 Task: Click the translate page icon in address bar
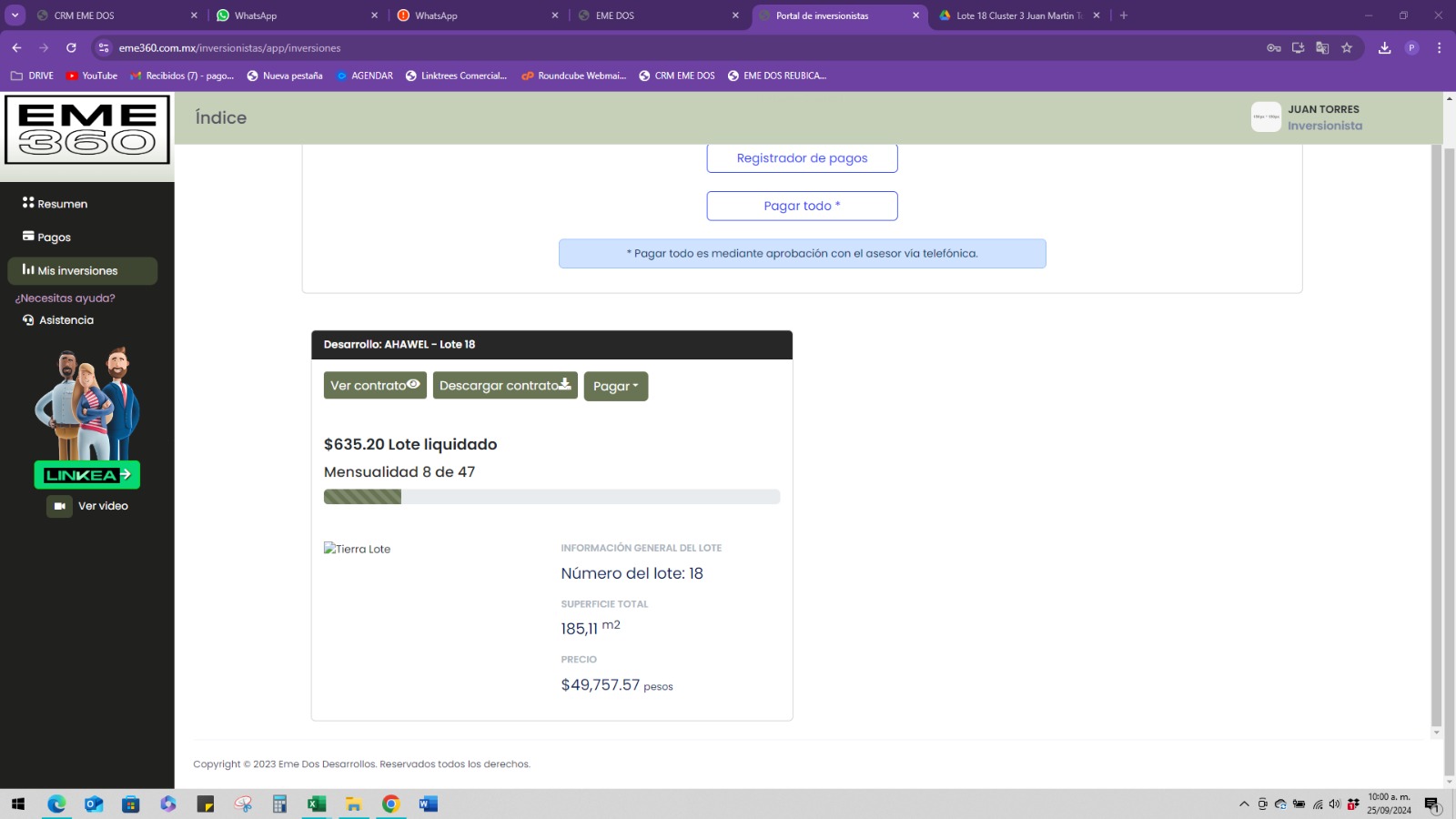pyautogui.click(x=1322, y=48)
